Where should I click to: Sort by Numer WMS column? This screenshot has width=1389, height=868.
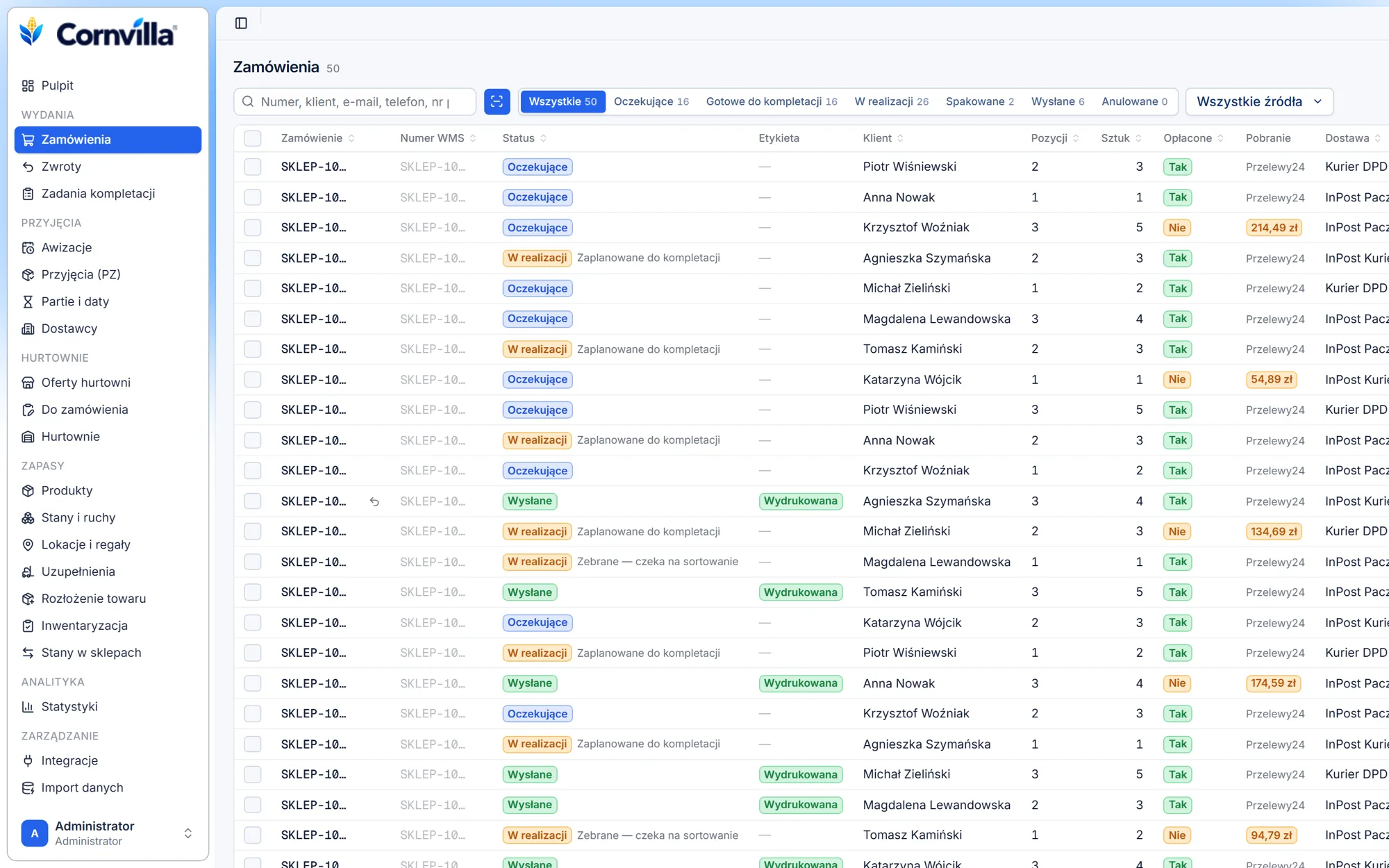click(x=438, y=138)
